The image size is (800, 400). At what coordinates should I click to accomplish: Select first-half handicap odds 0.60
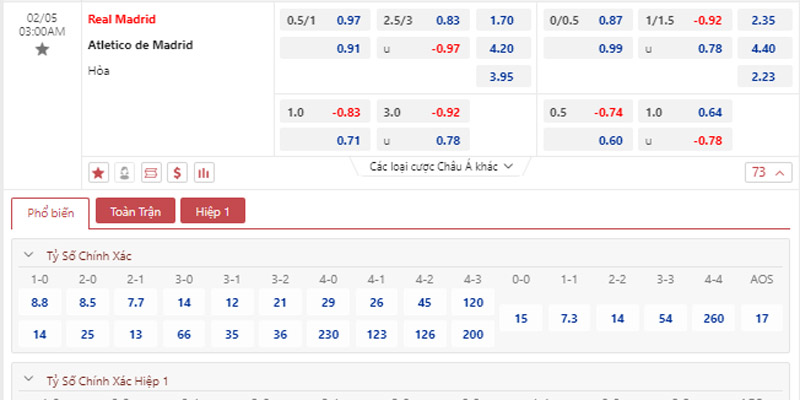point(588,140)
